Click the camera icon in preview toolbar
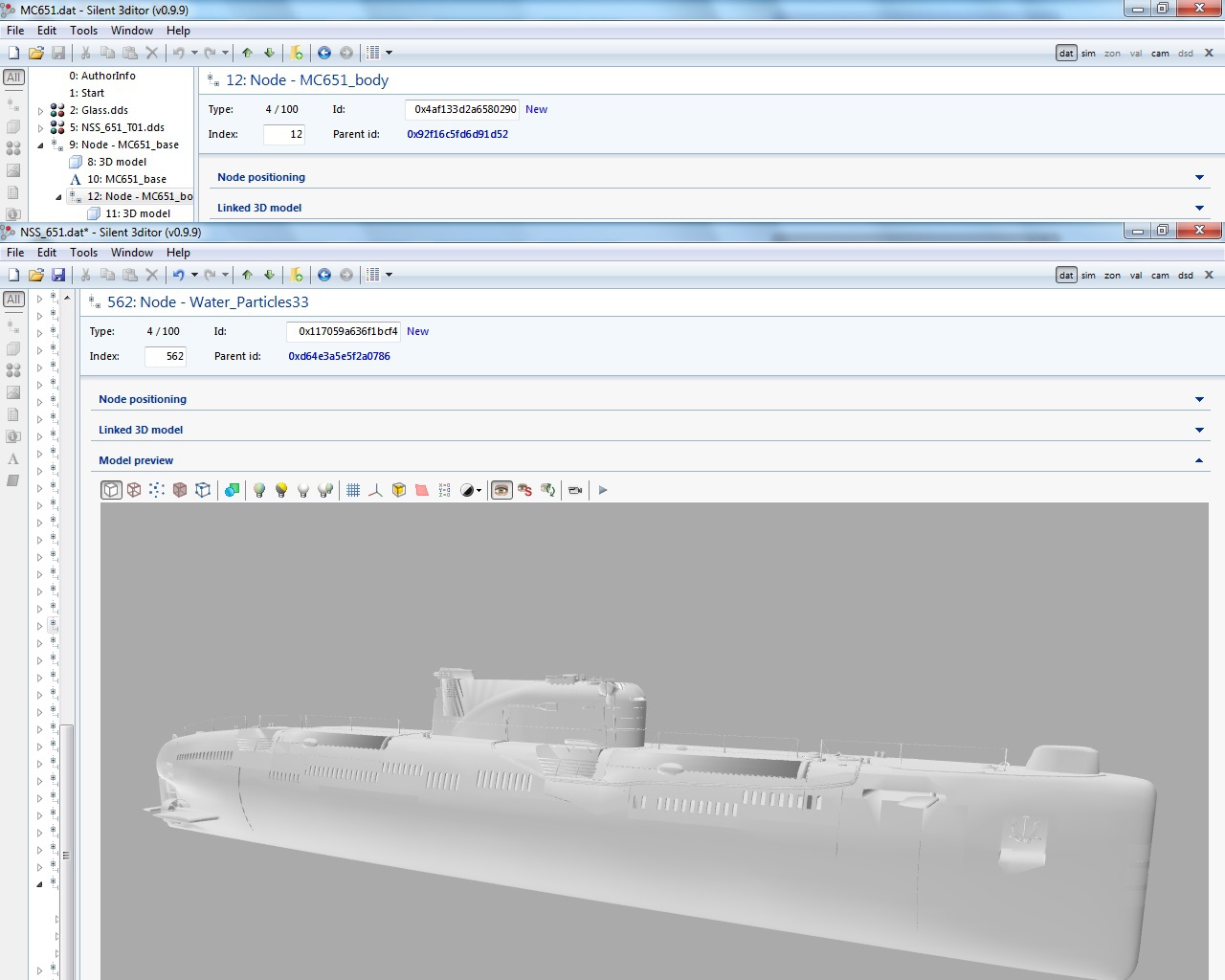Viewport: 1225px width, 980px height. (x=575, y=490)
